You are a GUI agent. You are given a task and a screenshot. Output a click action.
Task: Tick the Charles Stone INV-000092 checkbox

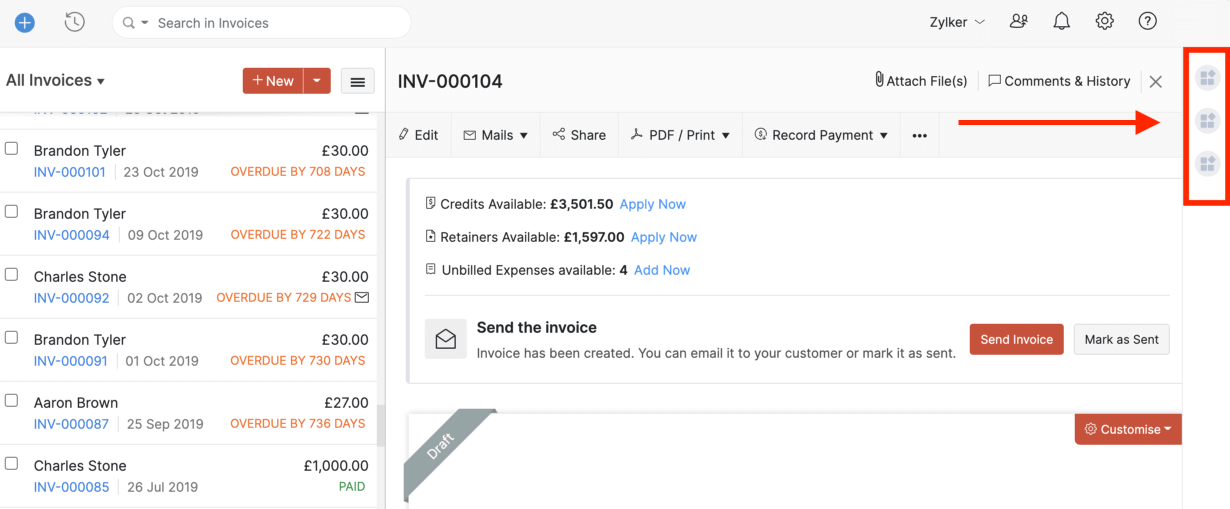pyautogui.click(x=12, y=275)
